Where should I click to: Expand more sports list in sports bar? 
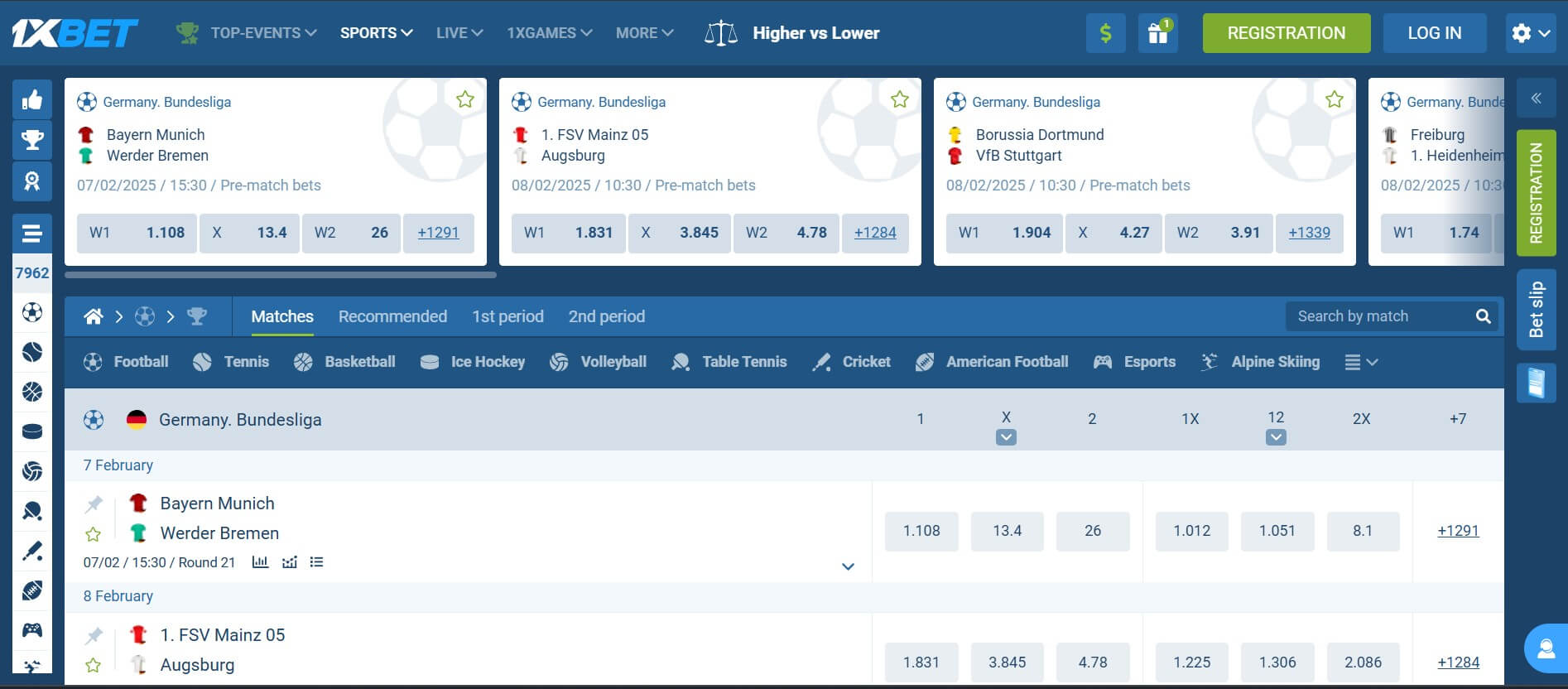(x=1361, y=362)
